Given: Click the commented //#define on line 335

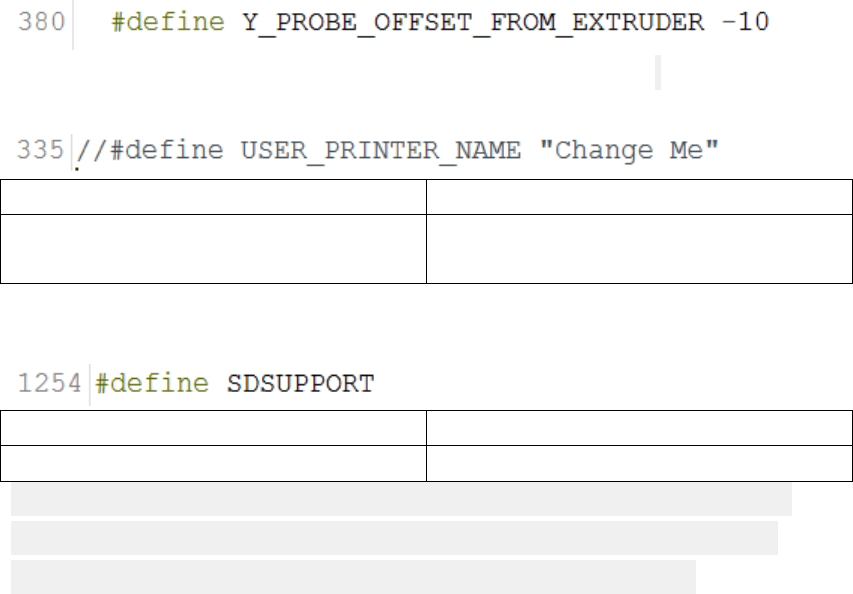Looking at the screenshot, I should point(150,151).
